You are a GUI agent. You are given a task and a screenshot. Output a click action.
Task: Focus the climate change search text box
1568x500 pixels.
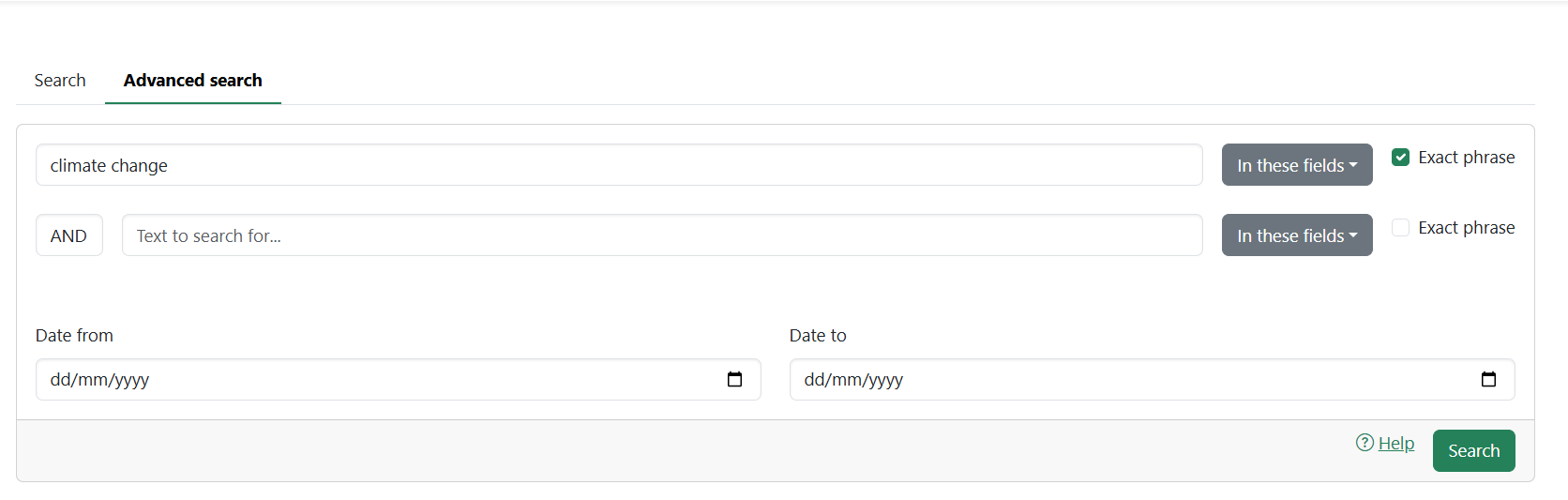click(x=619, y=165)
